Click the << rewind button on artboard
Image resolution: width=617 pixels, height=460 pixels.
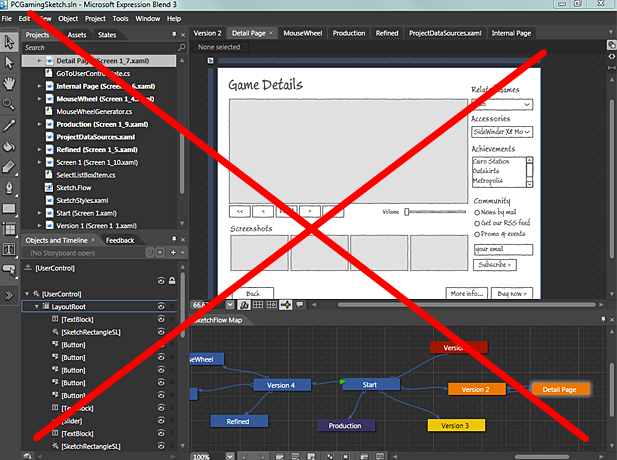point(240,211)
